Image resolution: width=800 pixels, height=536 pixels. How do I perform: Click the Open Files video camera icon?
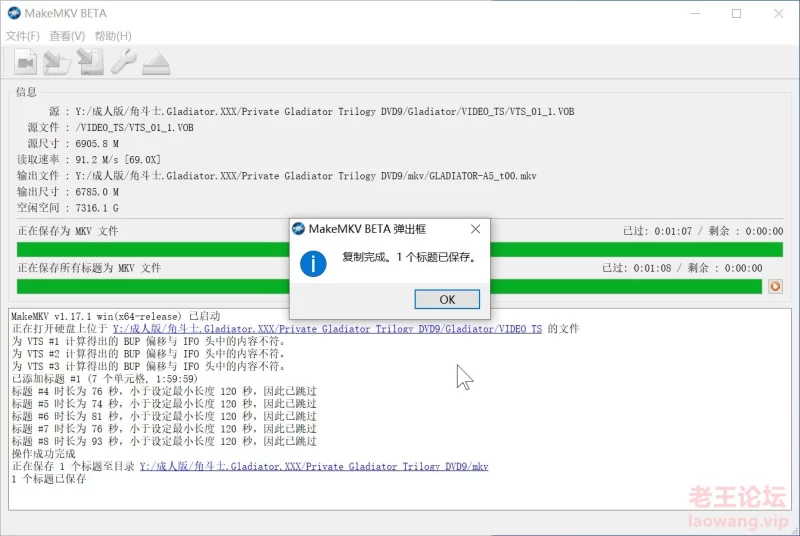click(25, 63)
